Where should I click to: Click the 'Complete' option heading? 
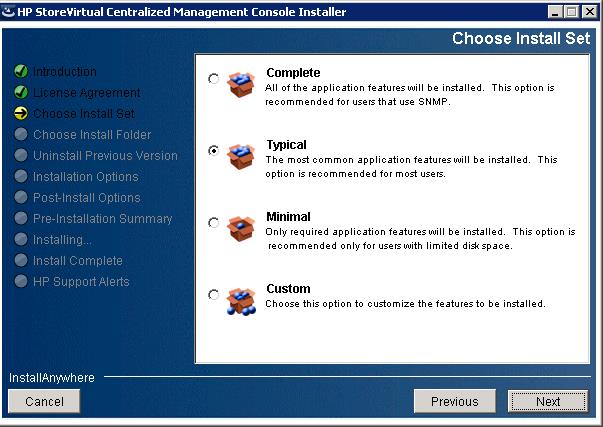click(x=293, y=73)
